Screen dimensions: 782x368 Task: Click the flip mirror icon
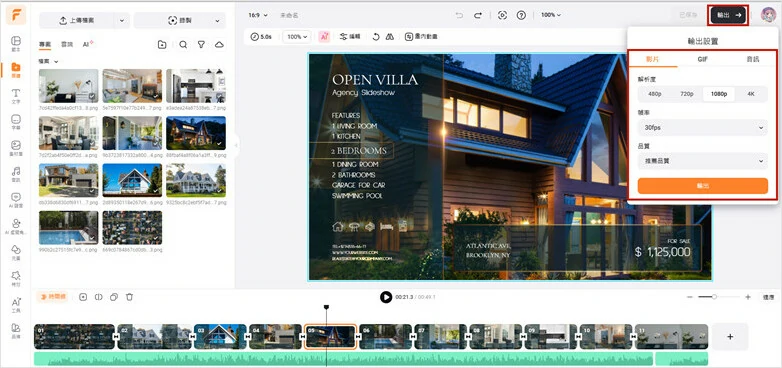tap(390, 36)
